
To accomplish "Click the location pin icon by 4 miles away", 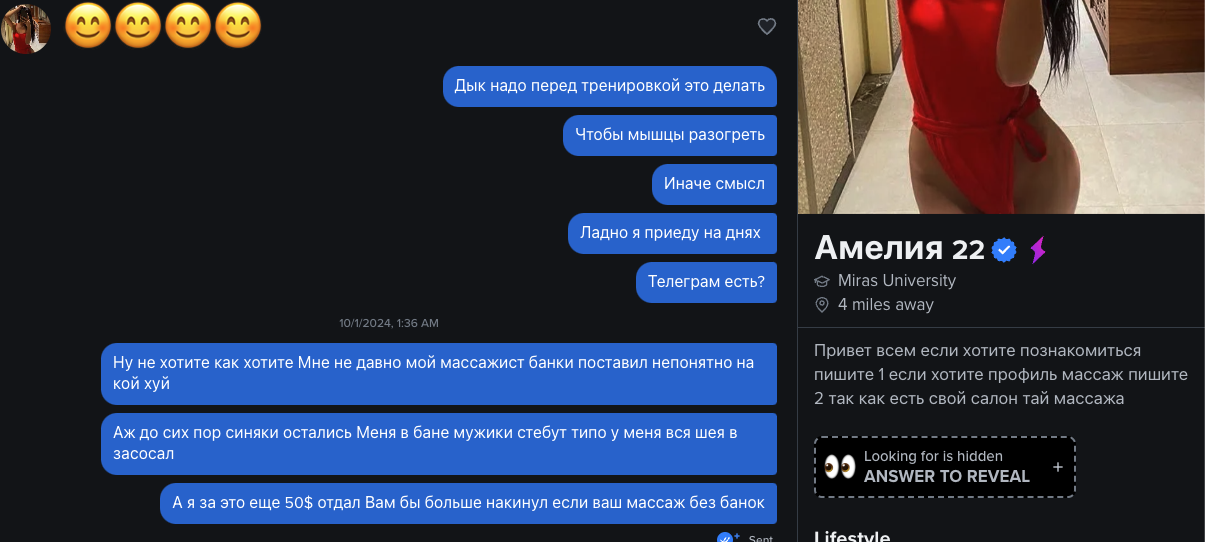I will pyautogui.click(x=823, y=305).
